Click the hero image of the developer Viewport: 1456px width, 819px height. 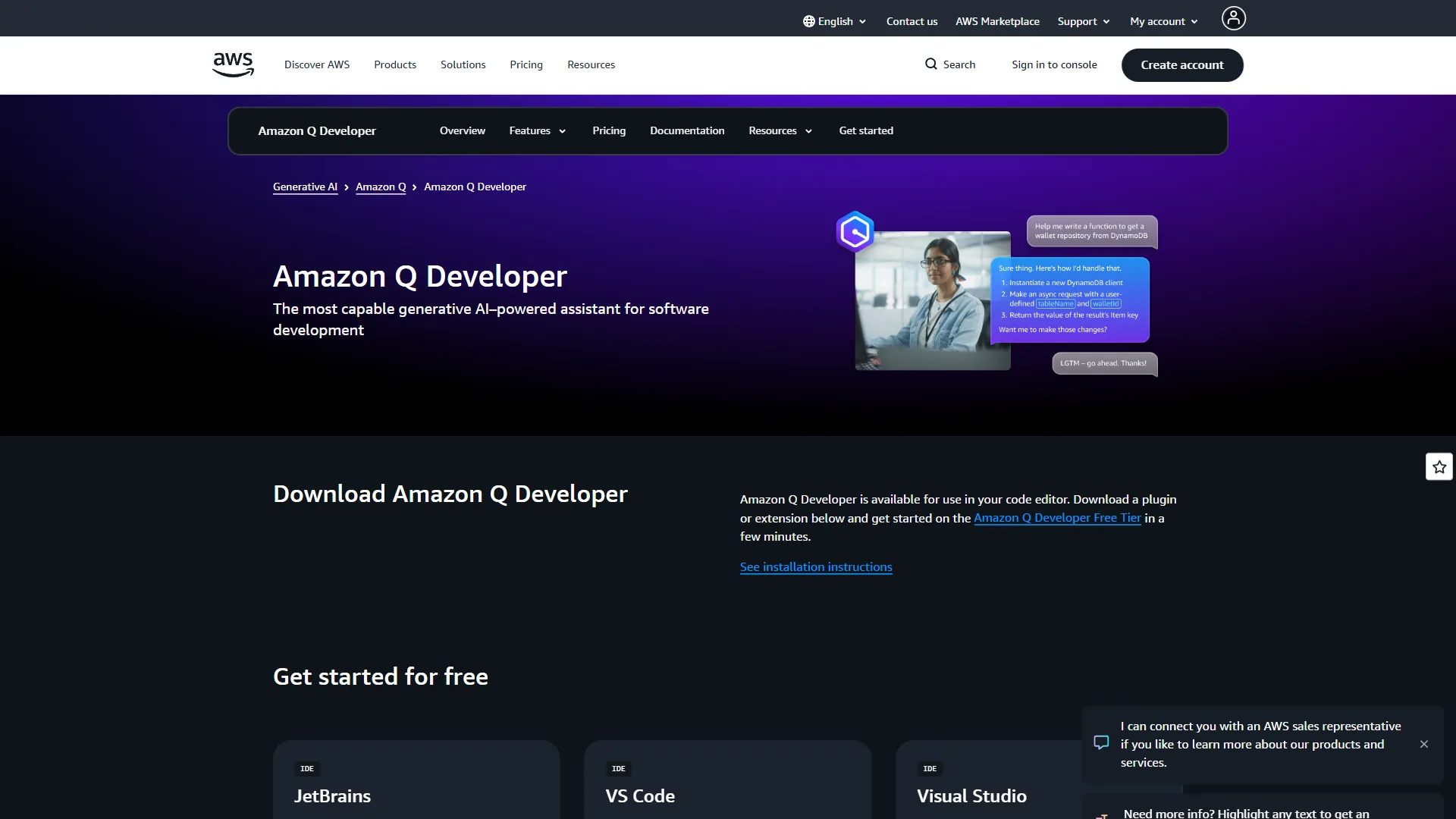[933, 301]
